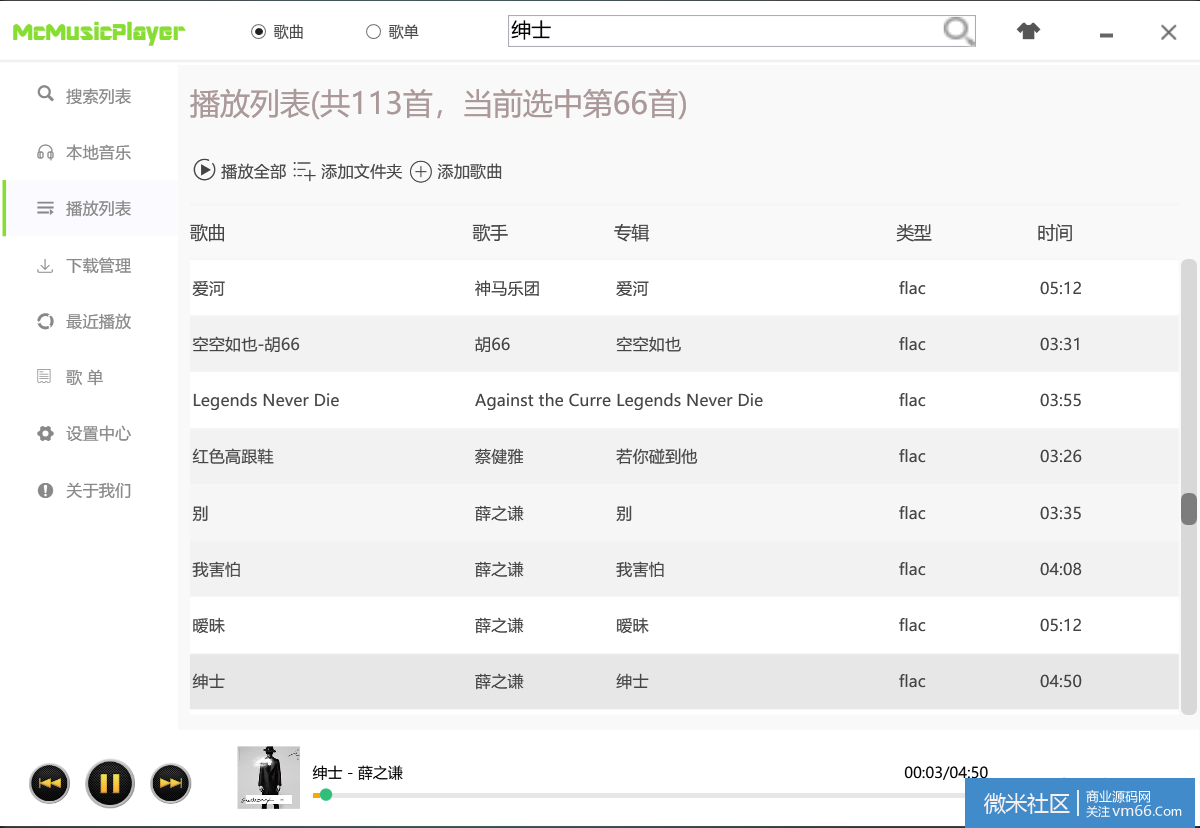Viewport: 1200px width, 828px height.
Task: Select the song 暧昧
Action: click(x=684, y=625)
